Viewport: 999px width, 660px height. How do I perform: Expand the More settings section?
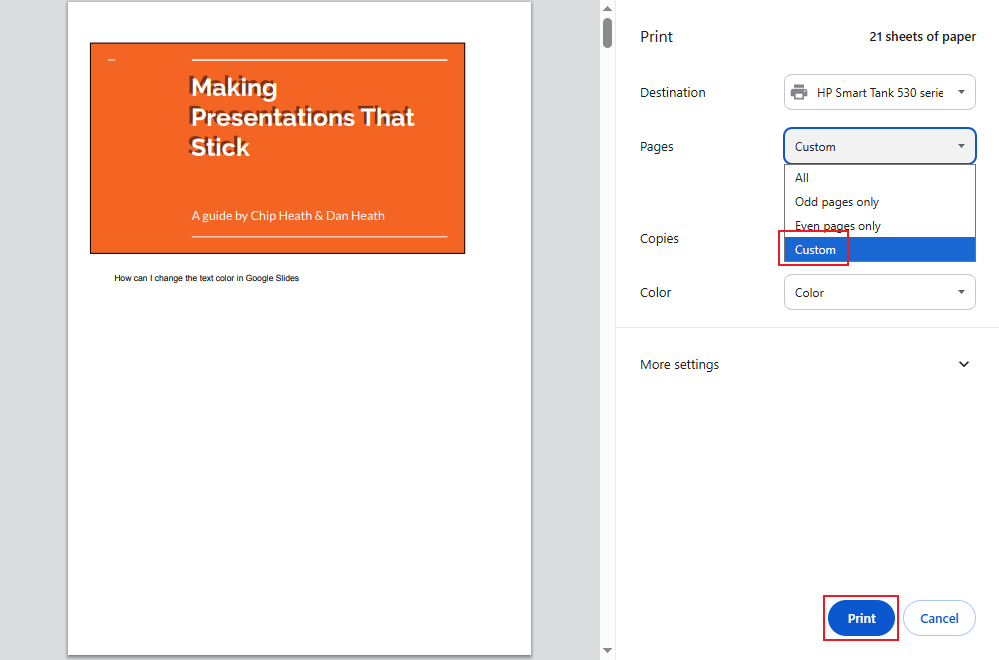[x=679, y=364]
